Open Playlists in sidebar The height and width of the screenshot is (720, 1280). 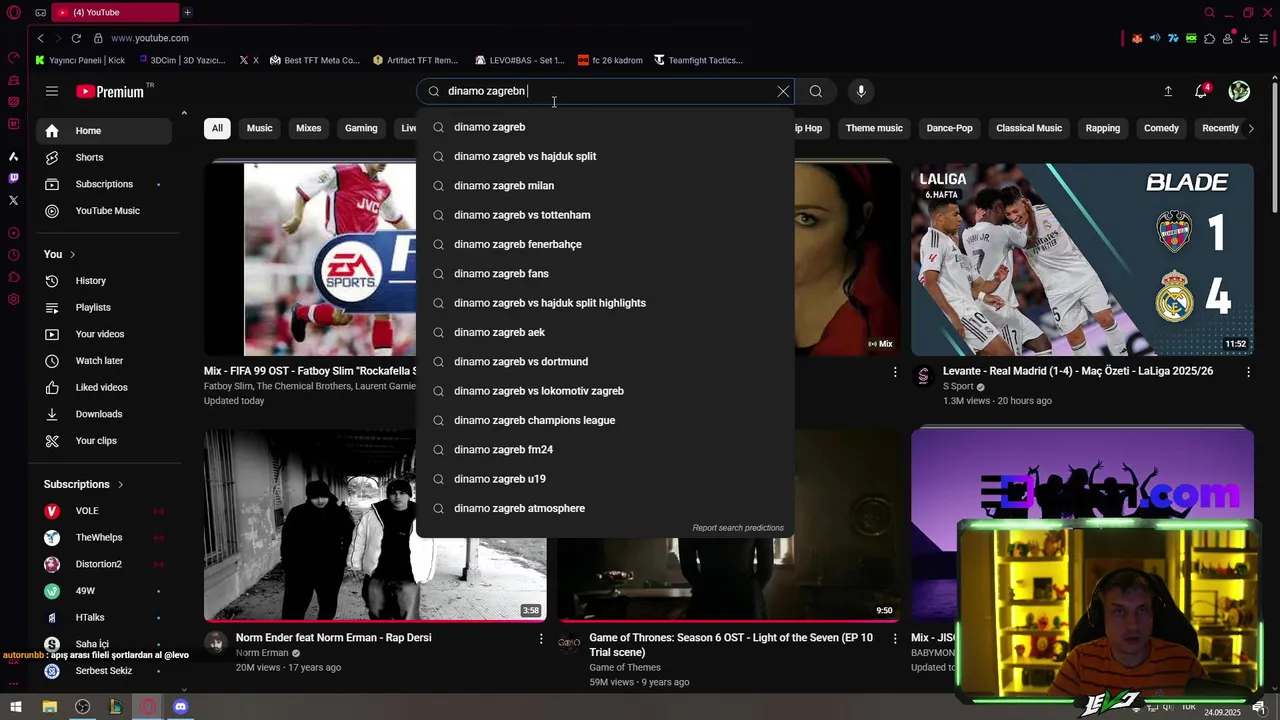coord(104,307)
